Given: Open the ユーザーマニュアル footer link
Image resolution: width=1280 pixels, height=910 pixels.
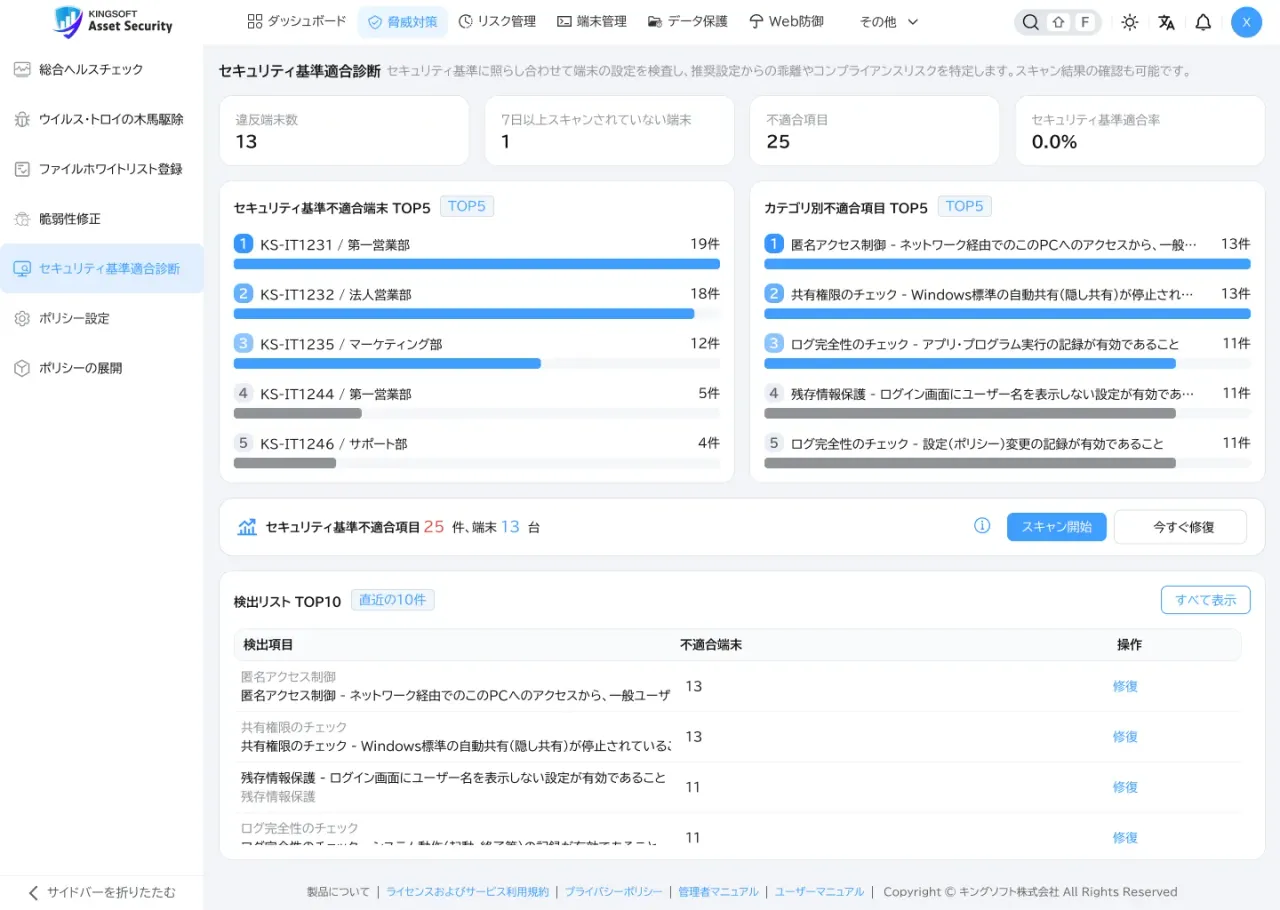Looking at the screenshot, I should coord(819,892).
